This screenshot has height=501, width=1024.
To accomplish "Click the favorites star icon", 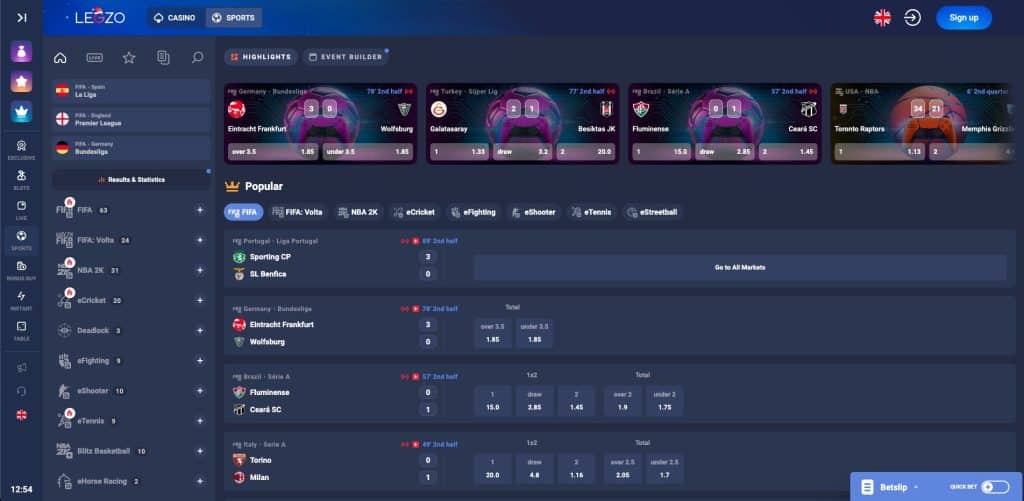I will (x=128, y=58).
